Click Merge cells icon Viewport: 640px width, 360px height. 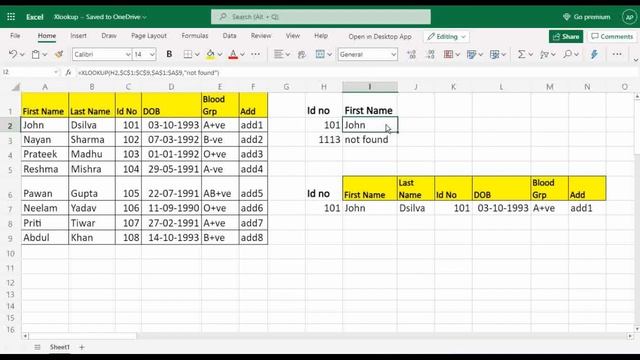[320, 54]
